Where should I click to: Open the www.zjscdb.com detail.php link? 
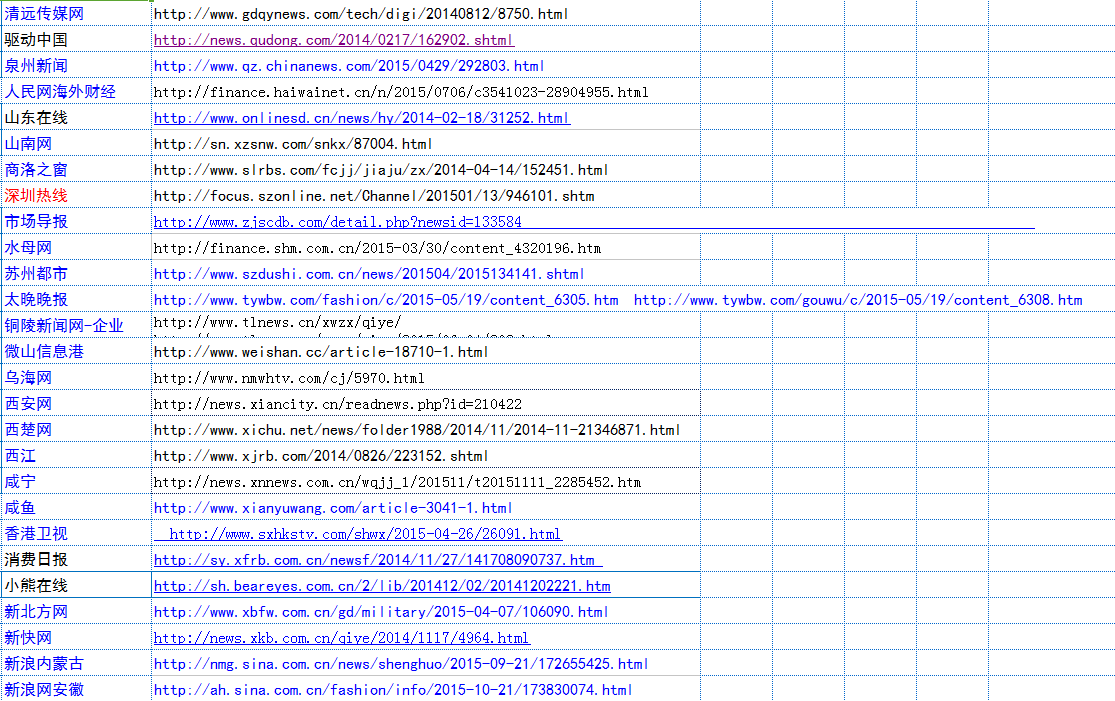[338, 222]
